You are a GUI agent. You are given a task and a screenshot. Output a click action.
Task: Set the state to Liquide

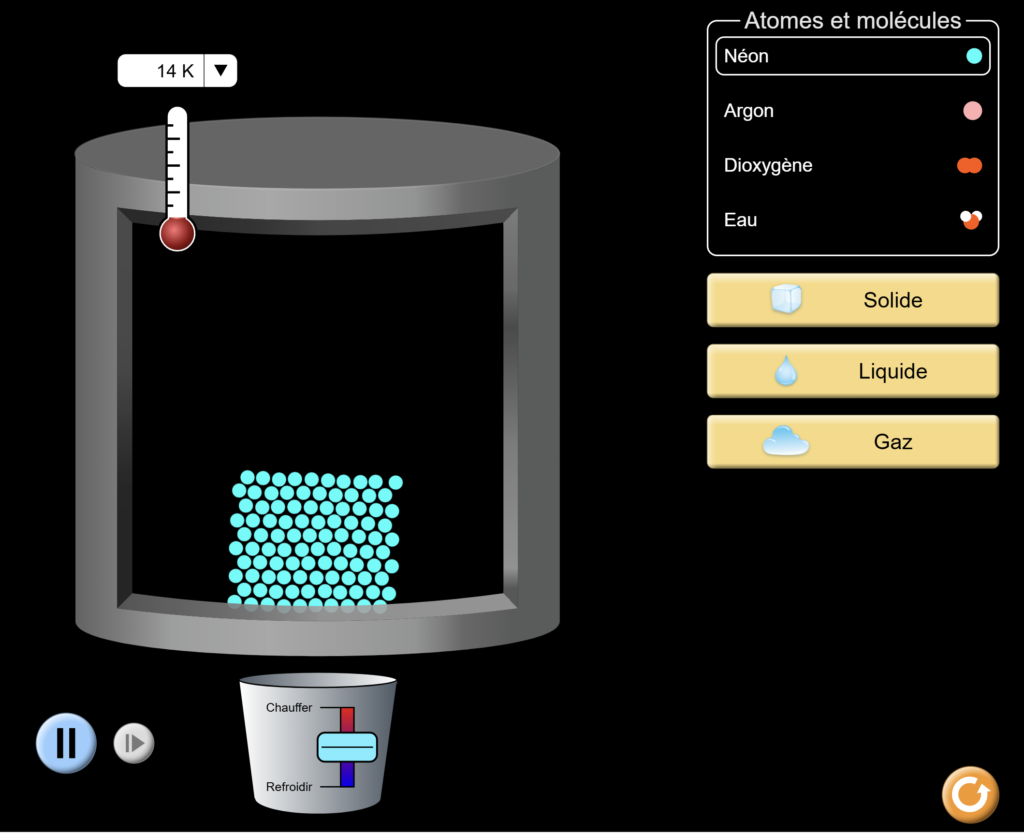point(853,371)
